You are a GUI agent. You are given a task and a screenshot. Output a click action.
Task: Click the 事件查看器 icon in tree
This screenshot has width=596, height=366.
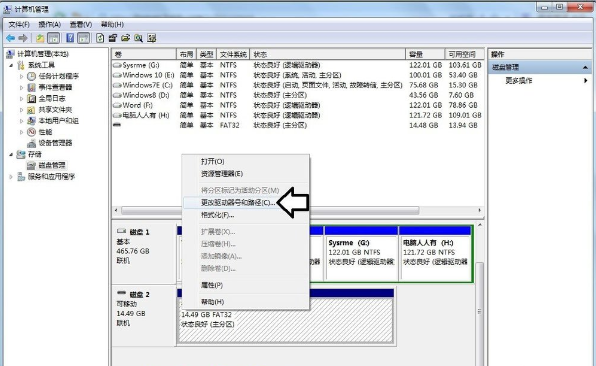32,87
